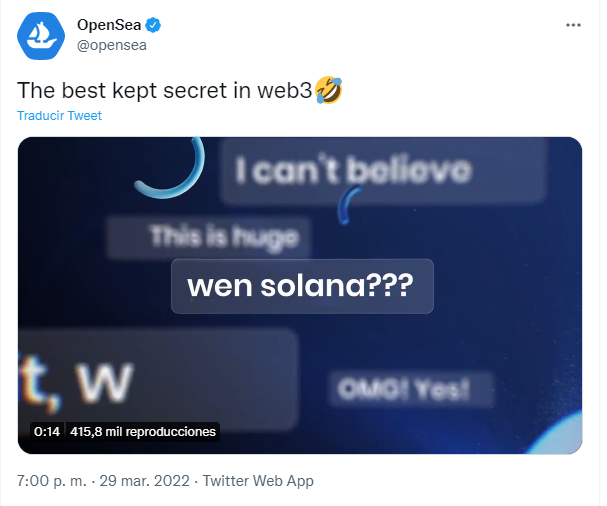607x506 pixels.
Task: Click the laughing emoji in tweet text
Action: pos(328,90)
